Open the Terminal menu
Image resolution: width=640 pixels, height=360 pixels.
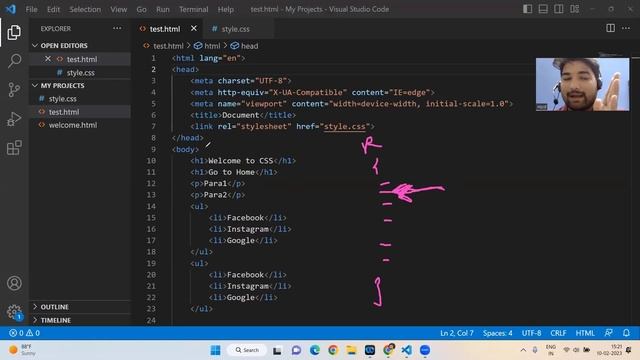tap(193, 9)
